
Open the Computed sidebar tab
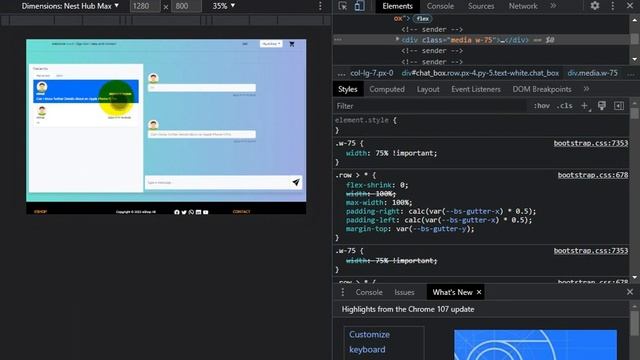387,89
